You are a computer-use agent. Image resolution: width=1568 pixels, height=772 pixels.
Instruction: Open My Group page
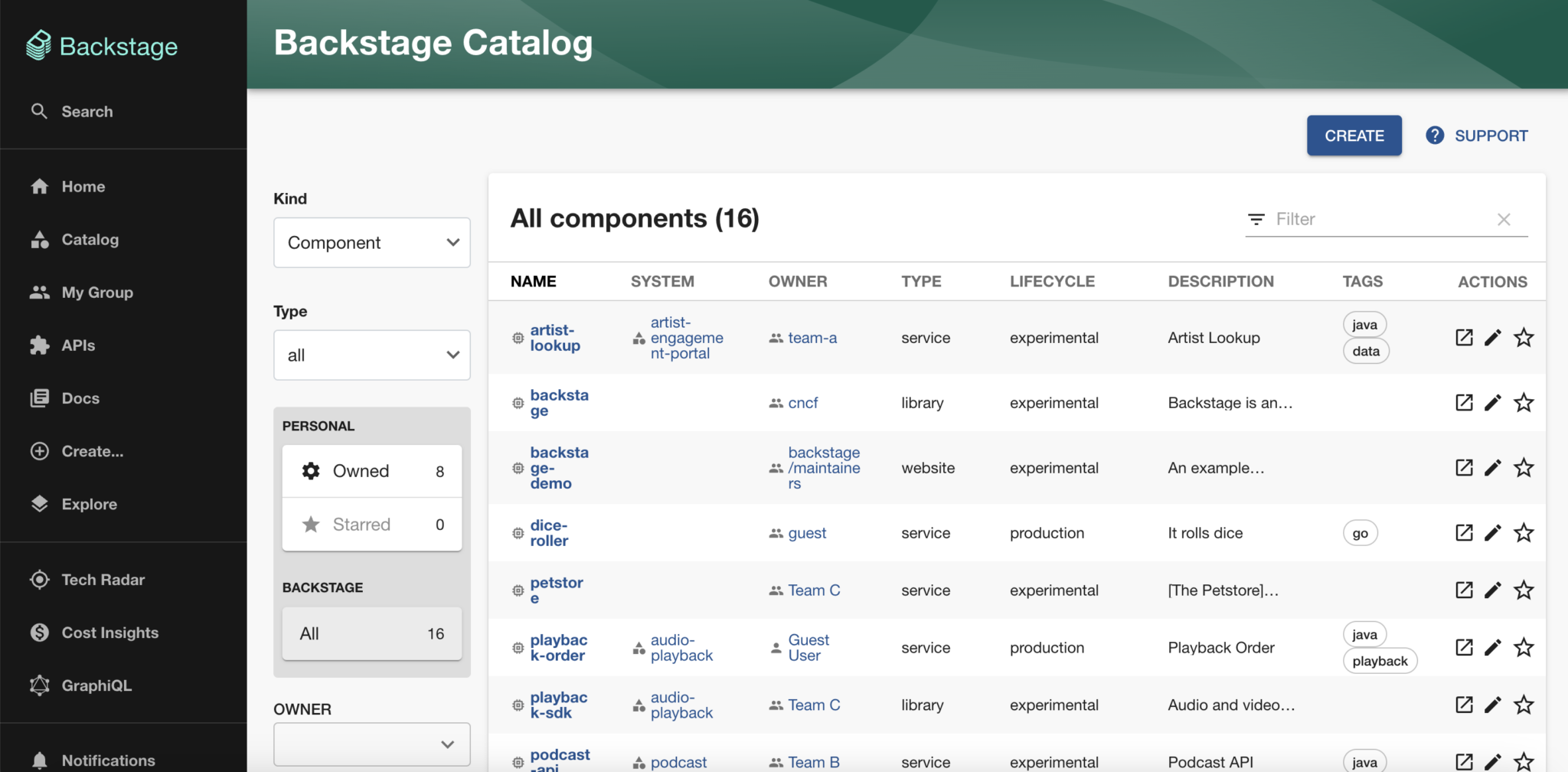(x=82, y=293)
